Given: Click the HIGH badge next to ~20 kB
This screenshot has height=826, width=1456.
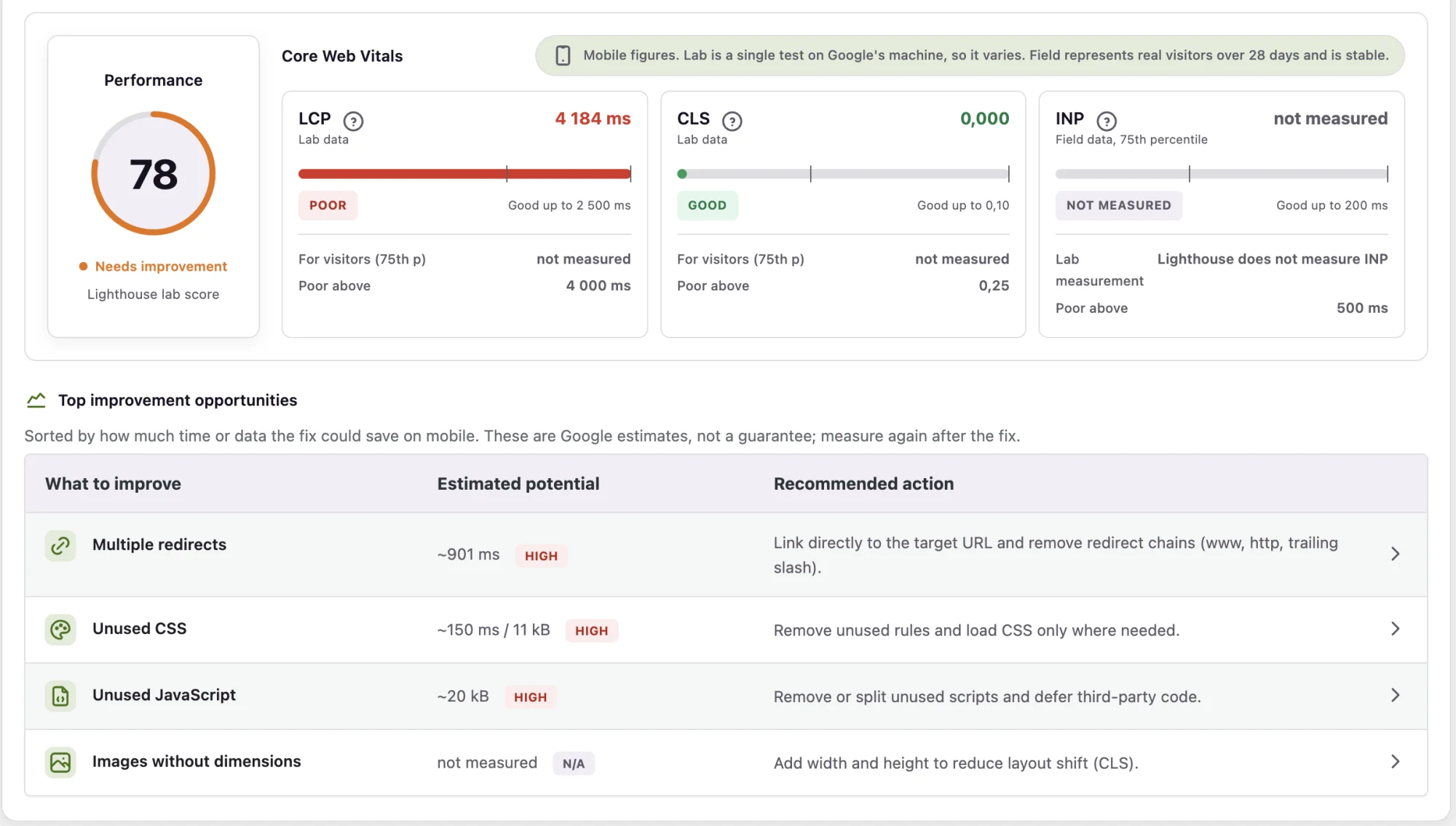Looking at the screenshot, I should click(530, 697).
